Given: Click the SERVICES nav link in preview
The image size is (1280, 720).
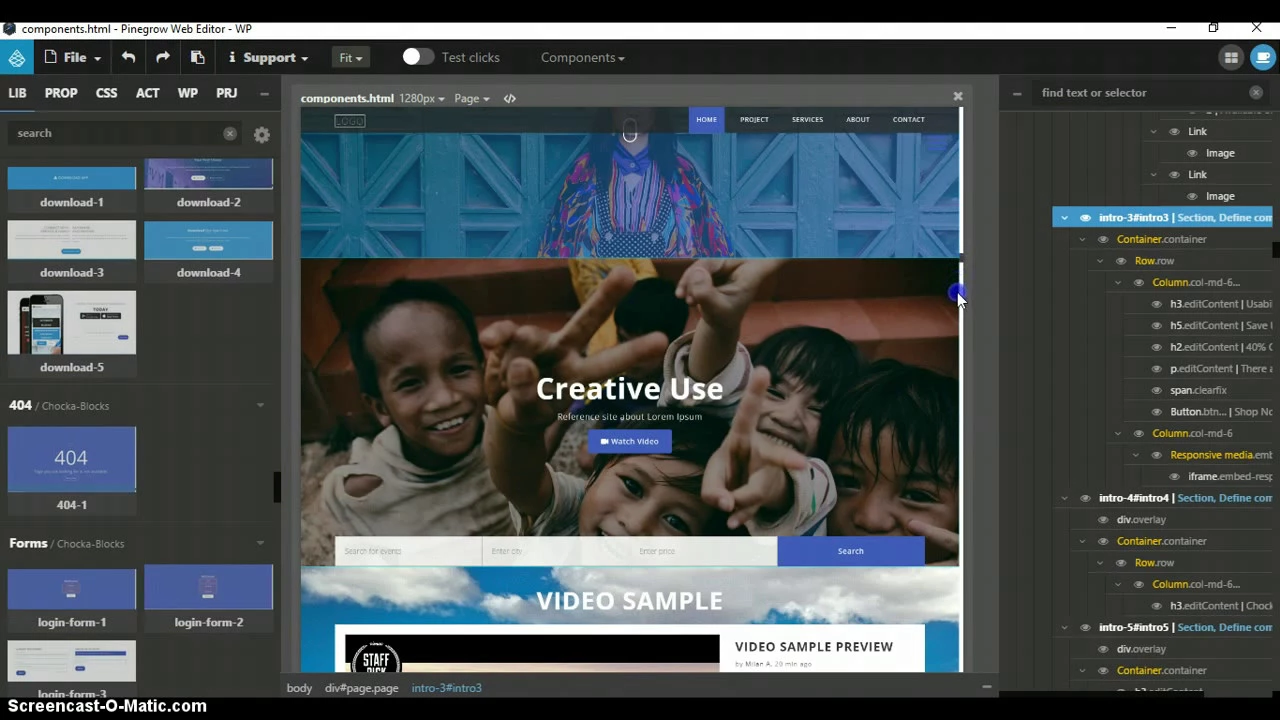Looking at the screenshot, I should (807, 119).
